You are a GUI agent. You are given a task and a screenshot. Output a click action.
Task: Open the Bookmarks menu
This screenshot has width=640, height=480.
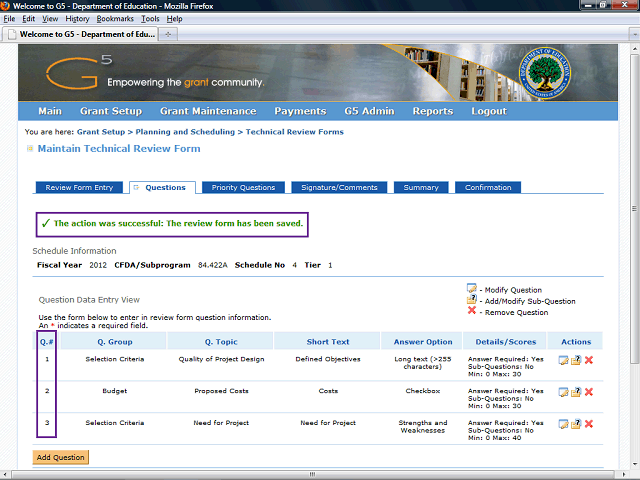click(x=115, y=19)
